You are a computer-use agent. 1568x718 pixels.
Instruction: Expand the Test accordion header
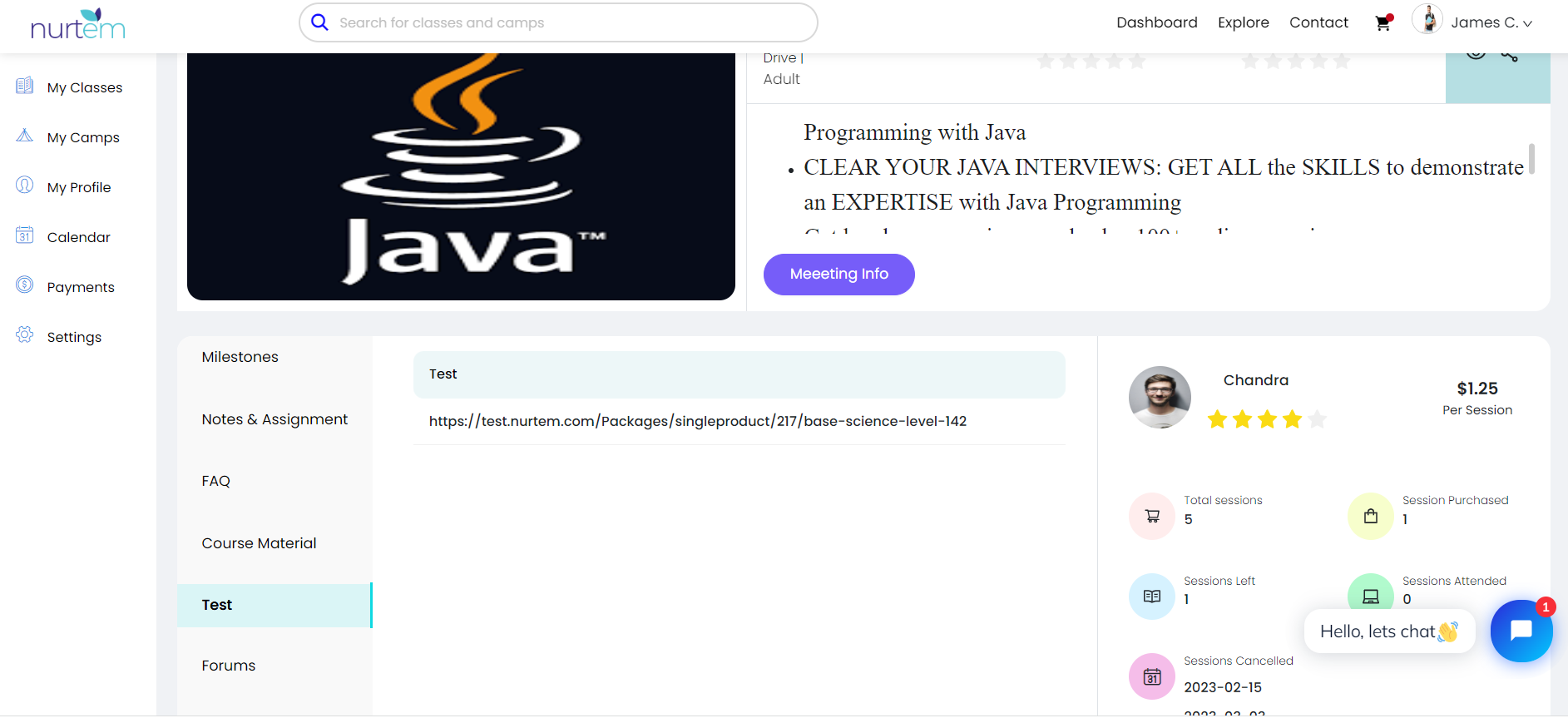[739, 374]
